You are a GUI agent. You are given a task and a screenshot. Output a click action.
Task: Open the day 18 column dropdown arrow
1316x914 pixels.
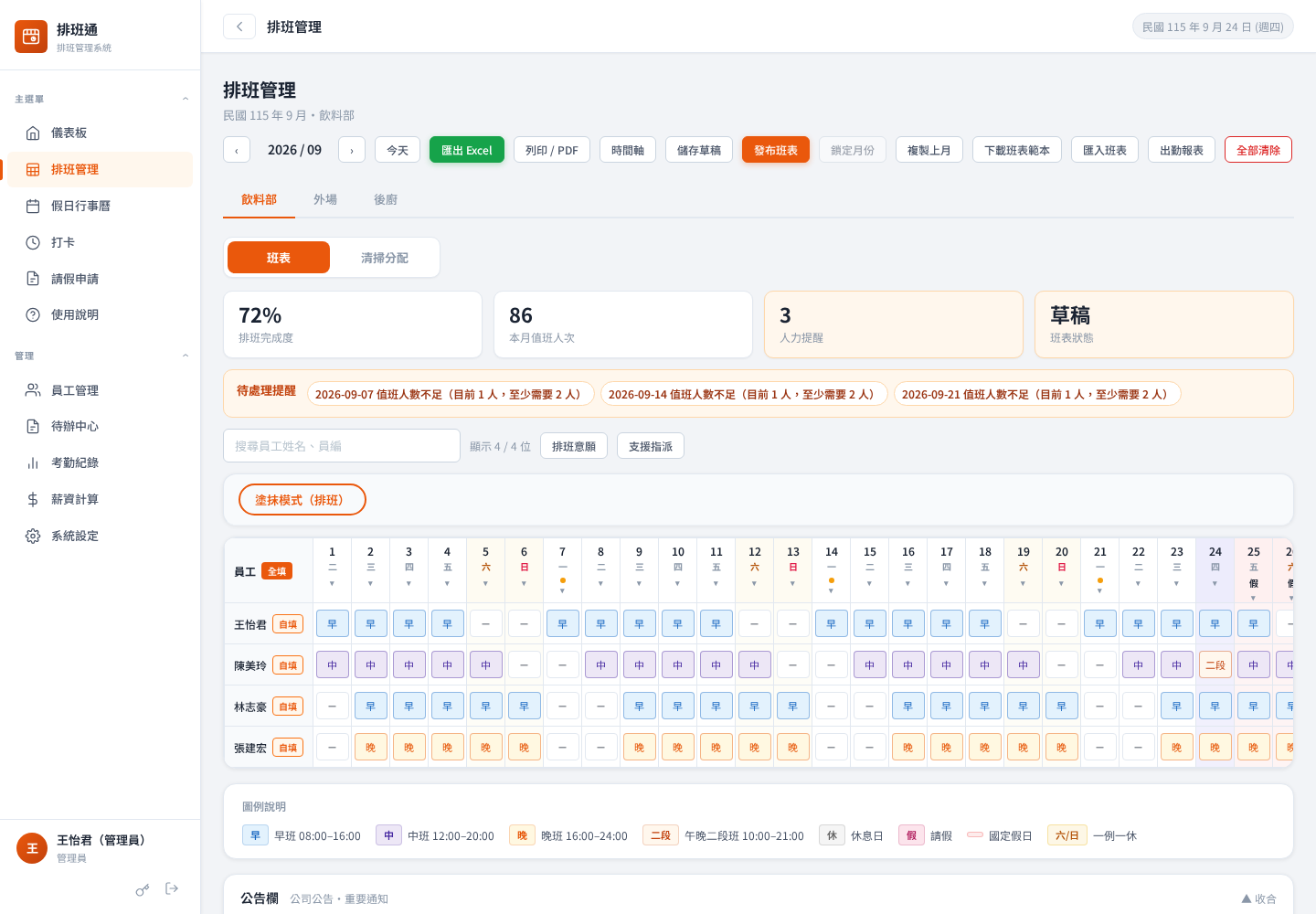pyautogui.click(x=984, y=583)
